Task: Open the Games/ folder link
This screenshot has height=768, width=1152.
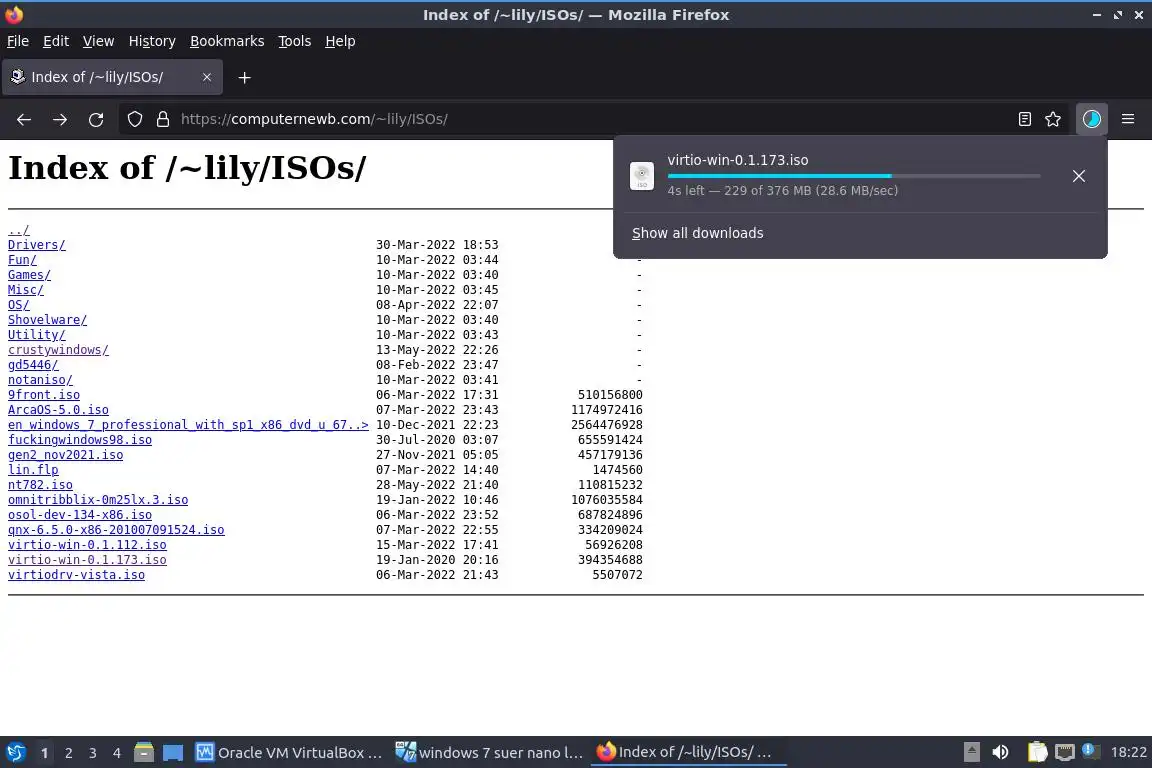Action: [x=29, y=275]
